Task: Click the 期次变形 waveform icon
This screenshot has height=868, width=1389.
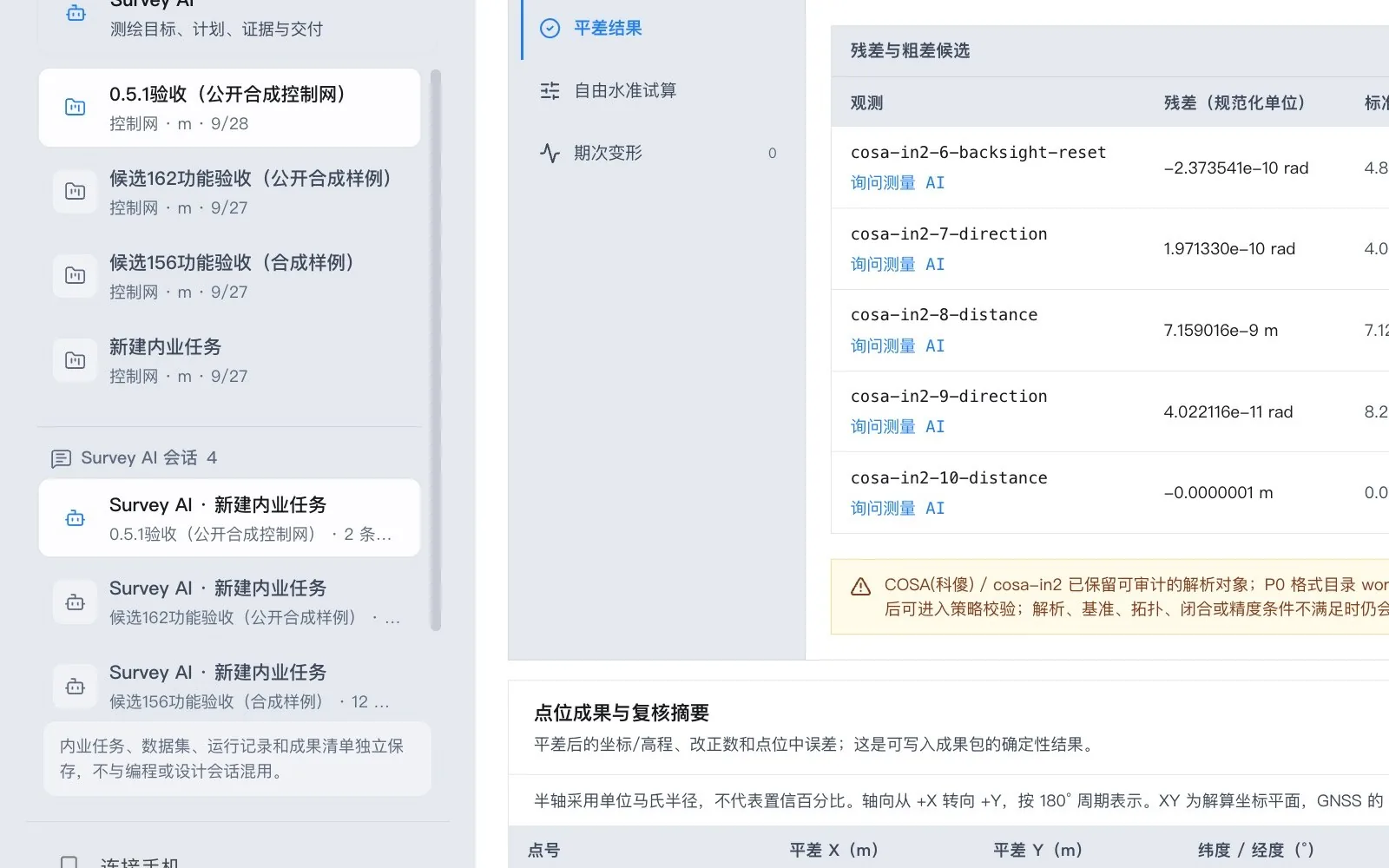Action: coord(550,153)
